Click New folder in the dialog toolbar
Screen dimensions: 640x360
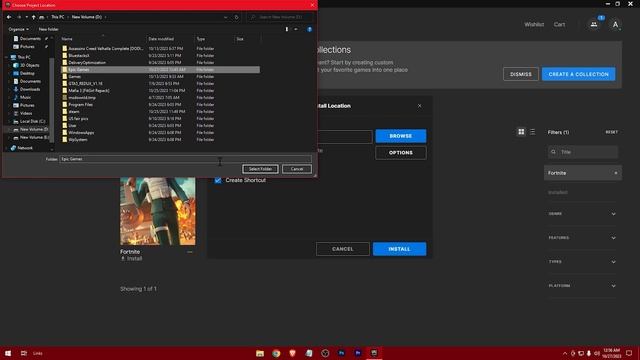[49, 29]
